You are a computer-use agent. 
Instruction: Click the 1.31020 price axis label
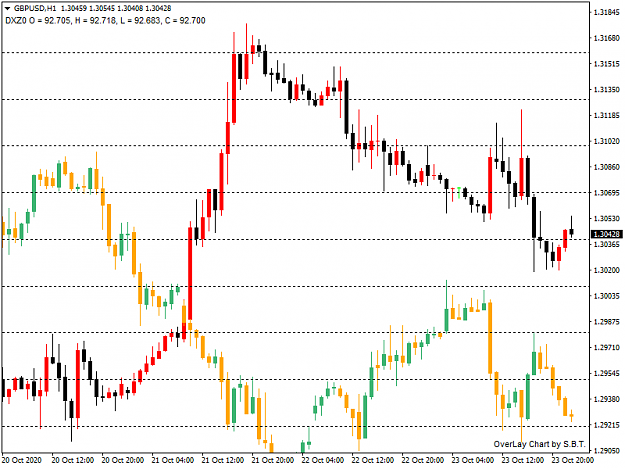[607, 141]
